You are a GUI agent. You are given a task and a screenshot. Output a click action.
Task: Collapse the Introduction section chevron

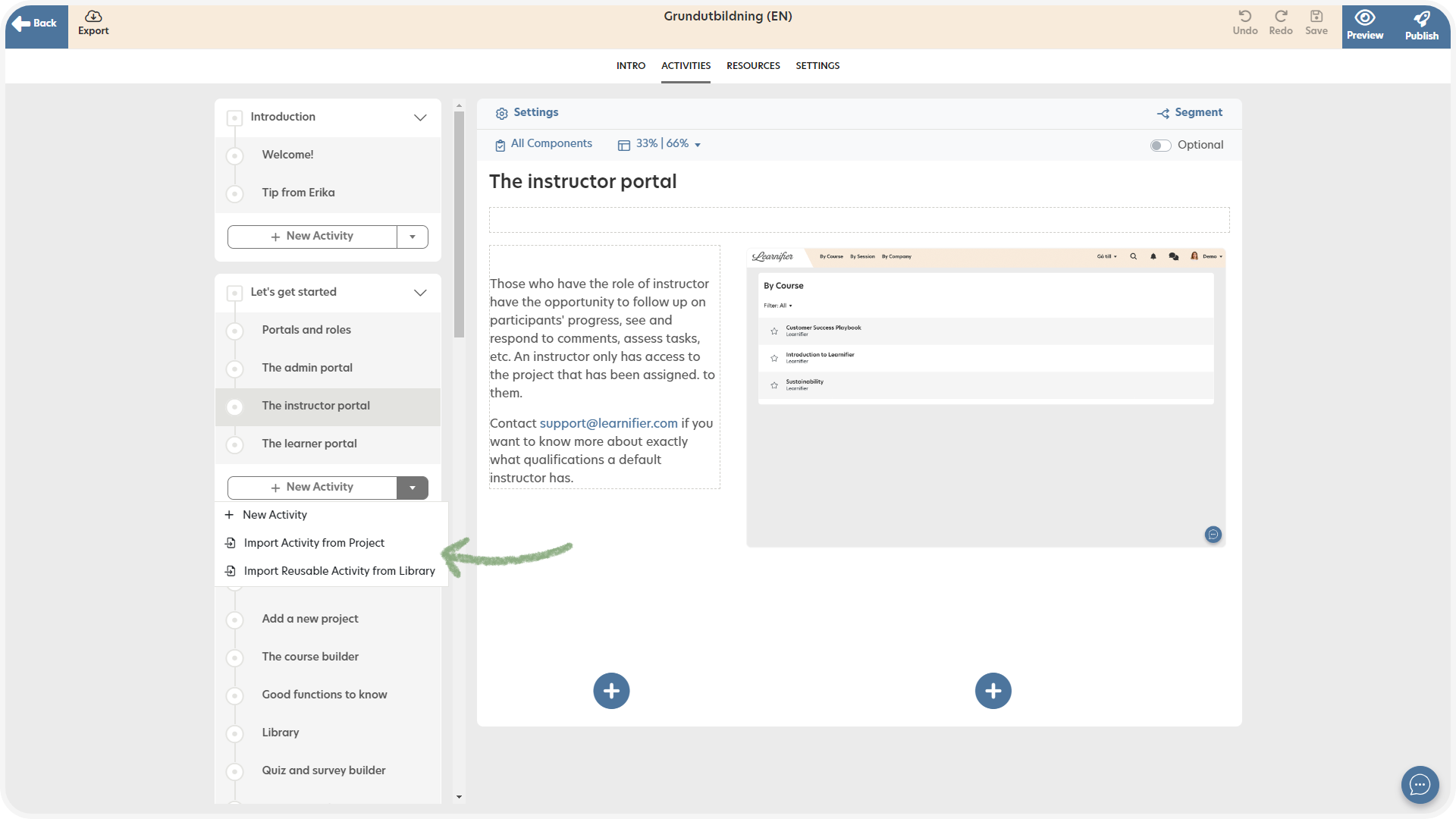point(420,118)
